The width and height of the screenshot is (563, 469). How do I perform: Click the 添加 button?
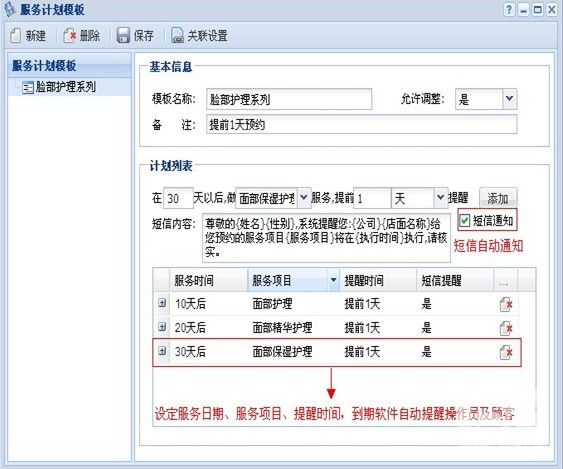click(498, 198)
